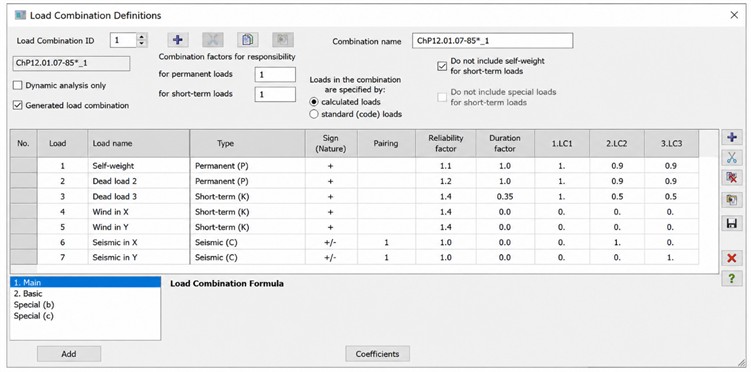Select 2. Basic in the combination list
Image resolution: width=751 pixels, height=372 pixels.
[x=85, y=293]
